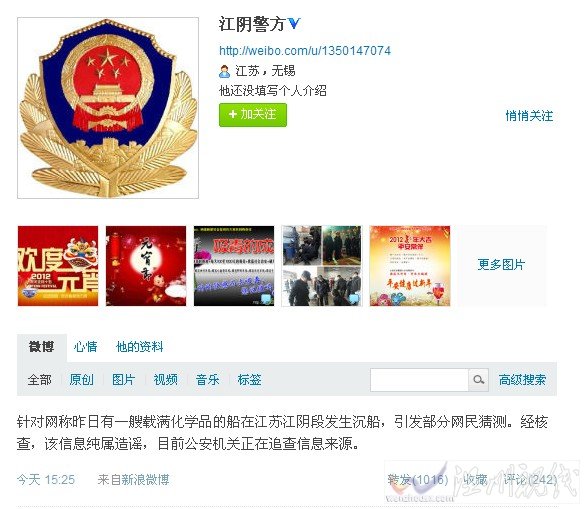Switch to the 心情 tab

[x=85, y=347]
